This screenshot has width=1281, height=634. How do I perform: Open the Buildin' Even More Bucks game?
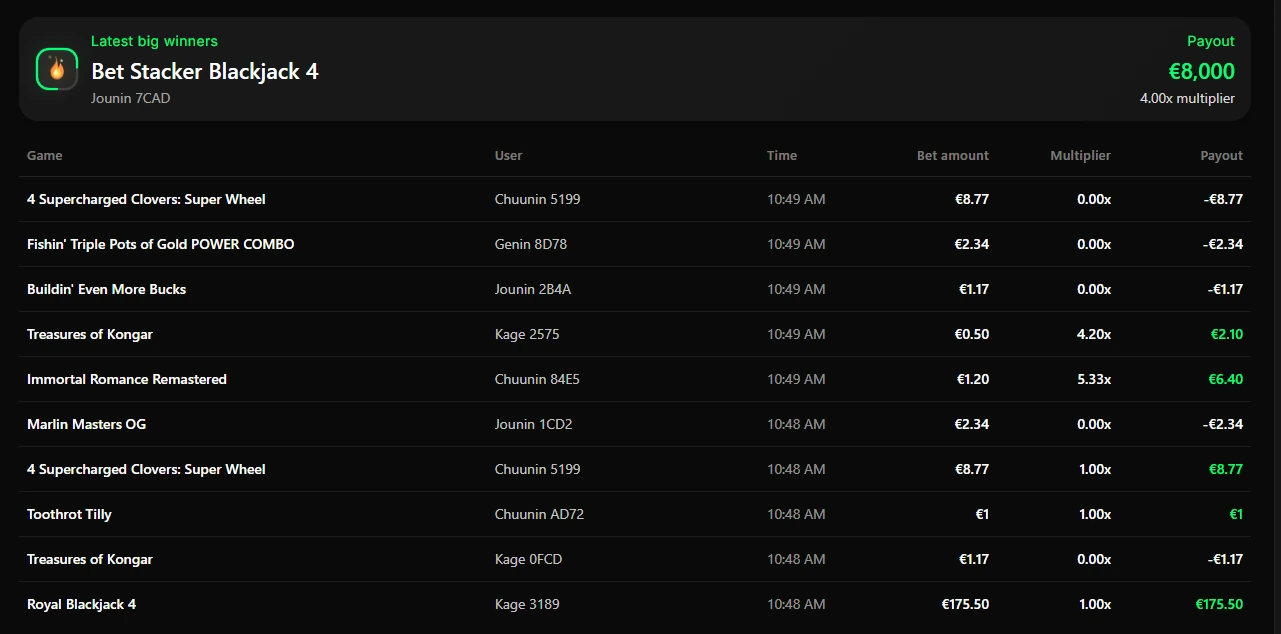tap(107, 289)
